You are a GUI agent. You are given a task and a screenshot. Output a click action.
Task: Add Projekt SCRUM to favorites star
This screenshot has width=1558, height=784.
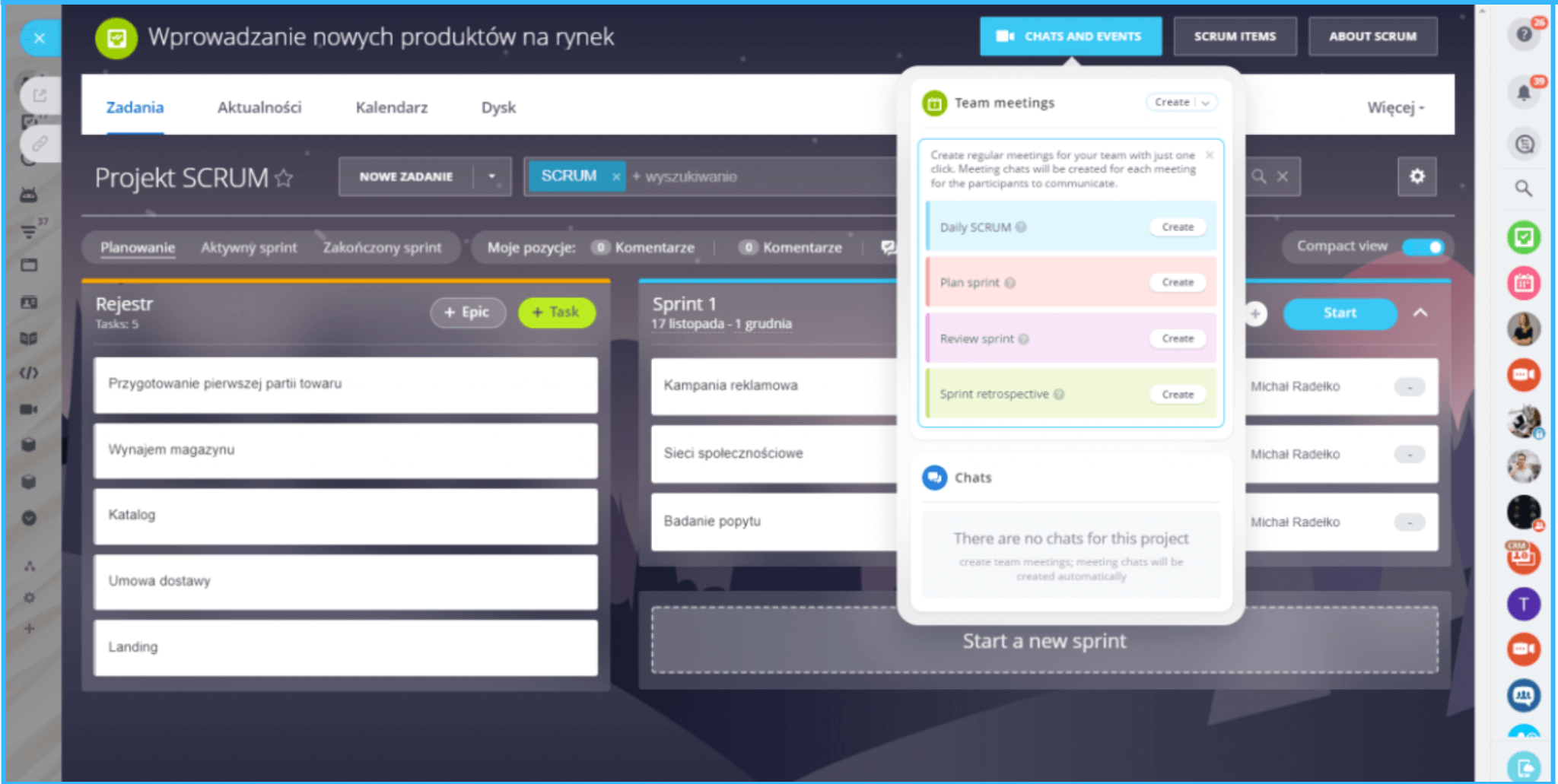point(284,178)
